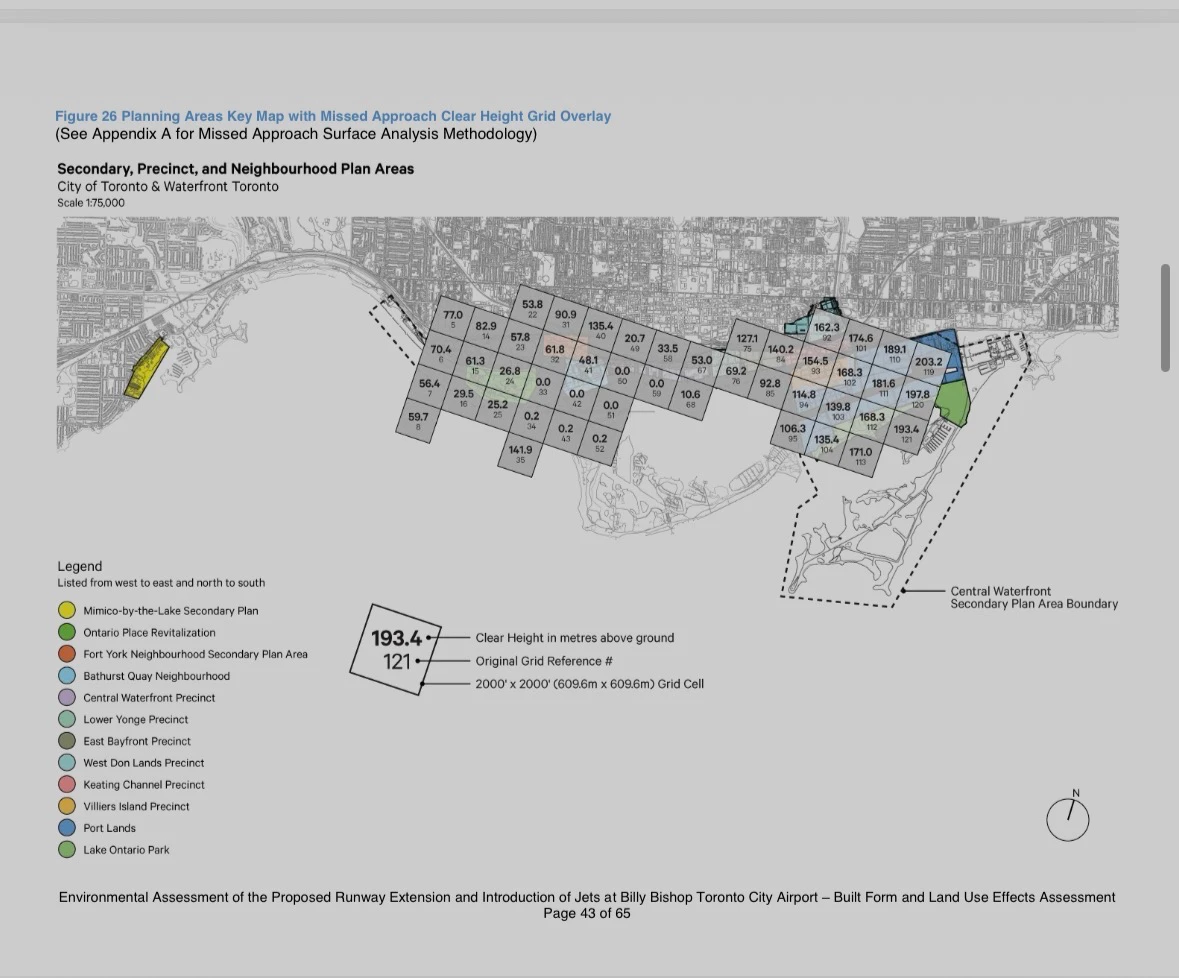
Task: Click the Keating Channel Precinct legend circle
Action: click(67, 785)
